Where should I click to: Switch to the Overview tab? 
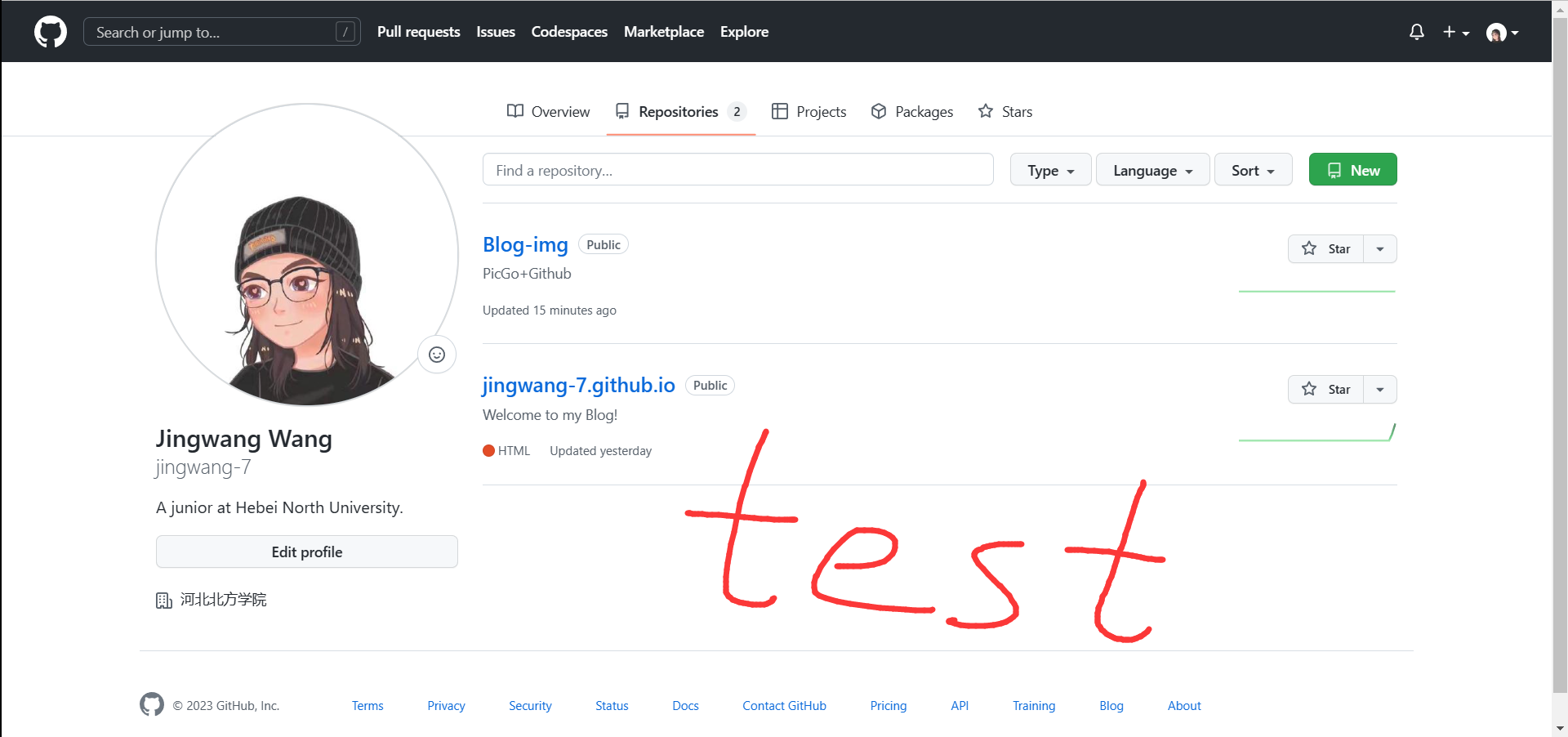click(548, 111)
